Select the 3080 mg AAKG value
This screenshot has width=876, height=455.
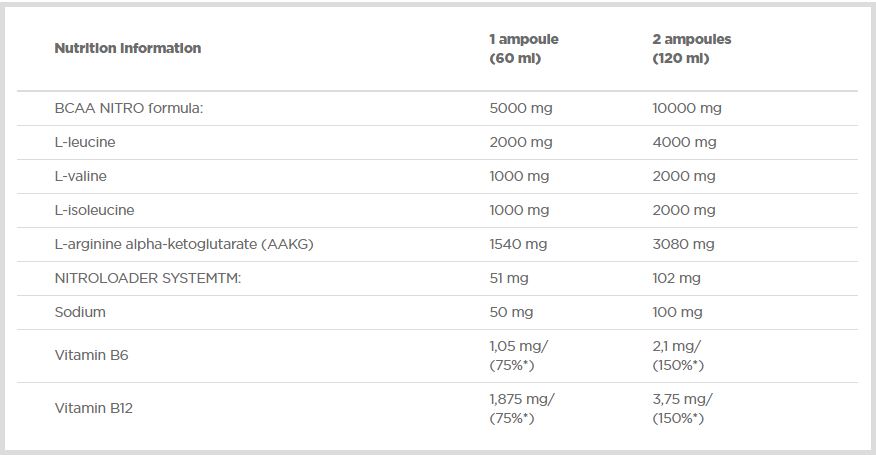[683, 244]
